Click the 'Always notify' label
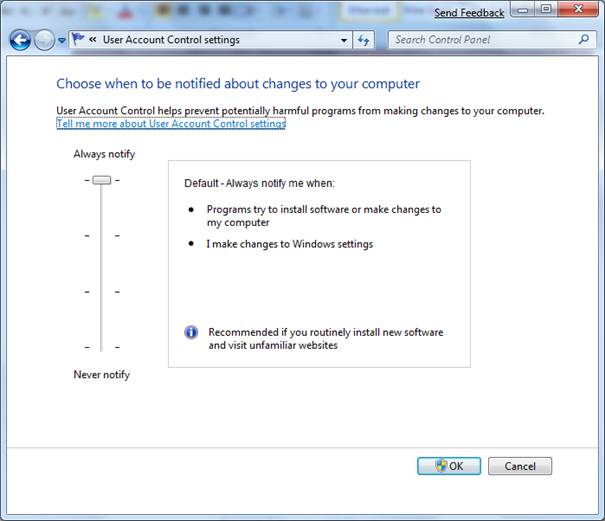Viewport: 605px width, 521px height. click(x=104, y=154)
